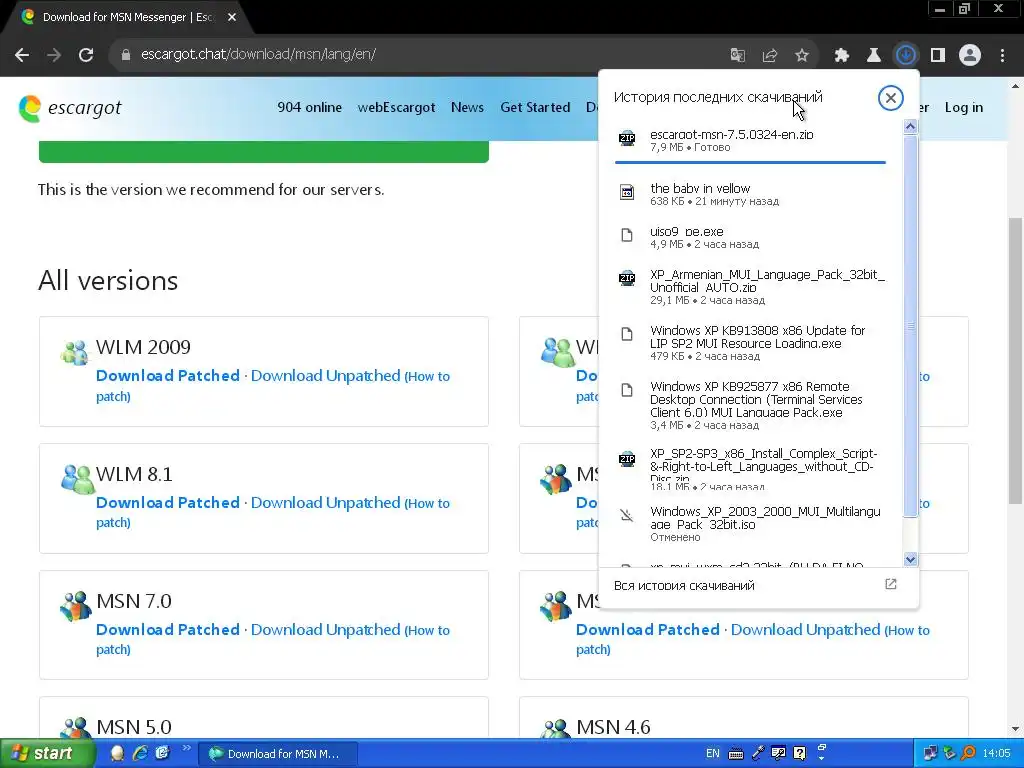Image resolution: width=1024 pixels, height=768 pixels.
Task: Click Log in on the site header
Action: point(964,107)
